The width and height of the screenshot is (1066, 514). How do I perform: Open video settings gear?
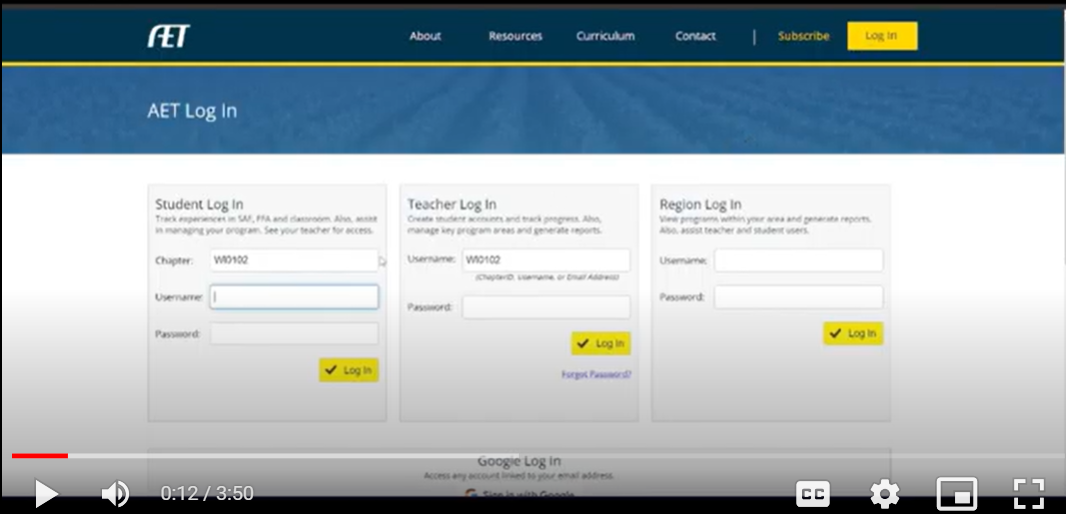(884, 493)
